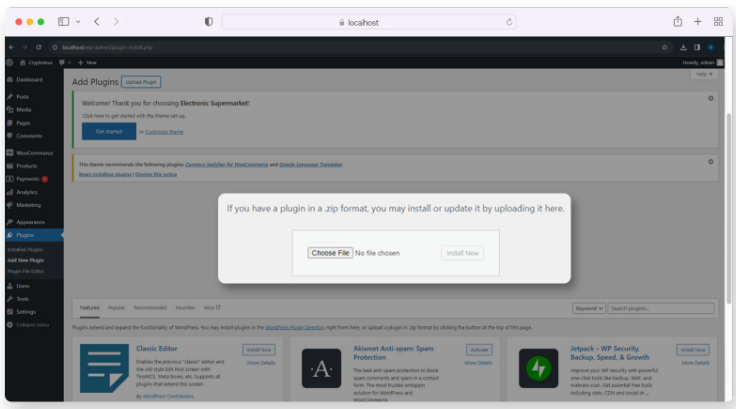Click the Akismet plugin icon

point(321,369)
